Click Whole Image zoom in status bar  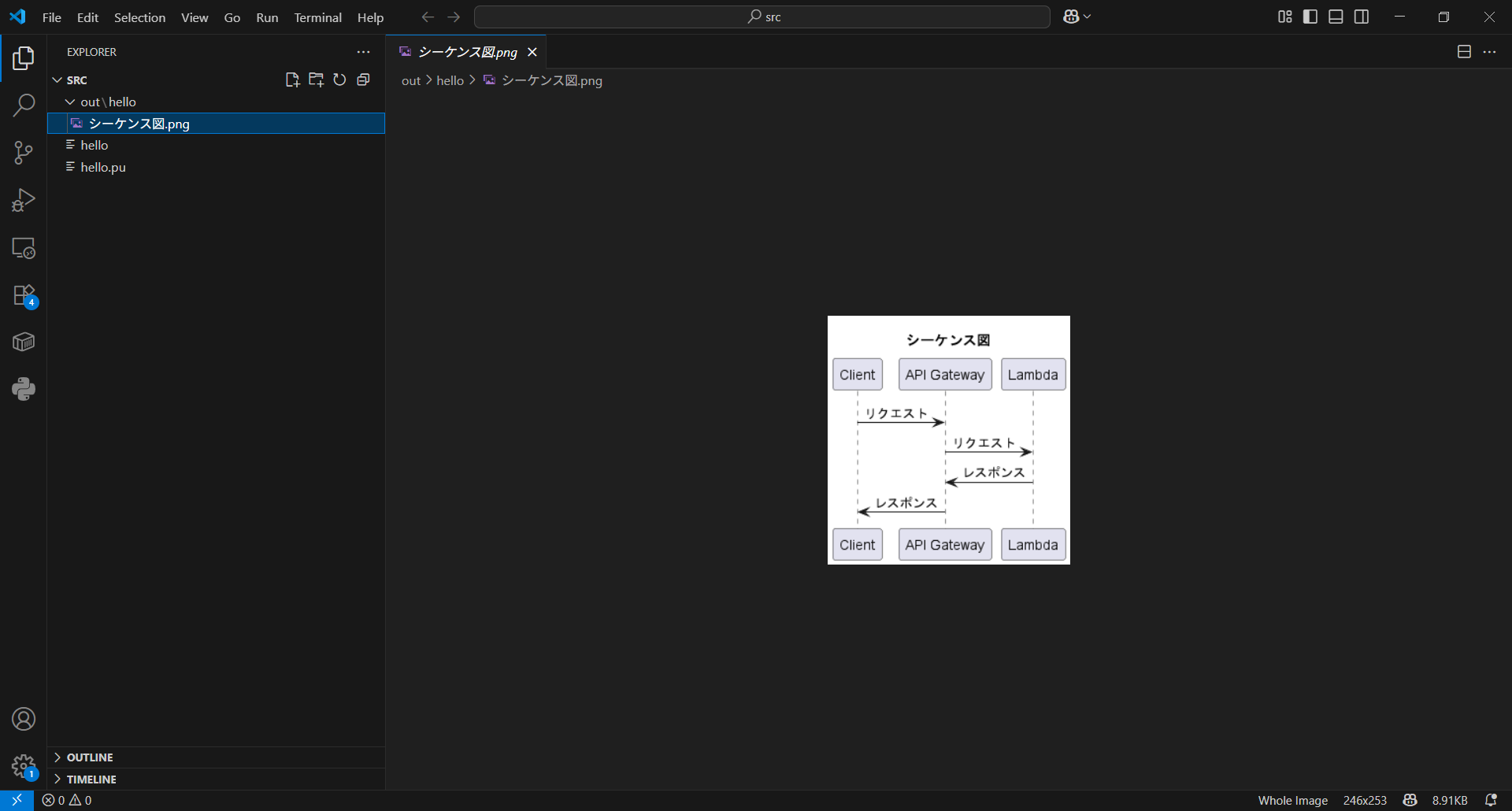click(x=1292, y=800)
